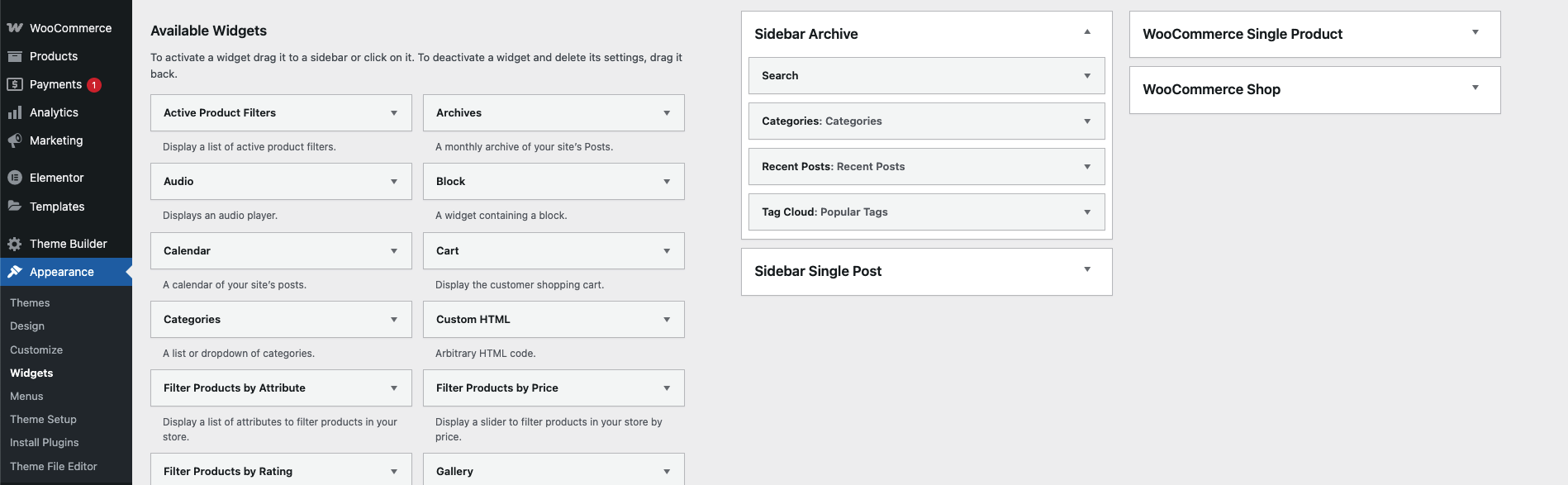This screenshot has width=1568, height=485.
Task: Click the Templates folder icon
Action: 15,207
